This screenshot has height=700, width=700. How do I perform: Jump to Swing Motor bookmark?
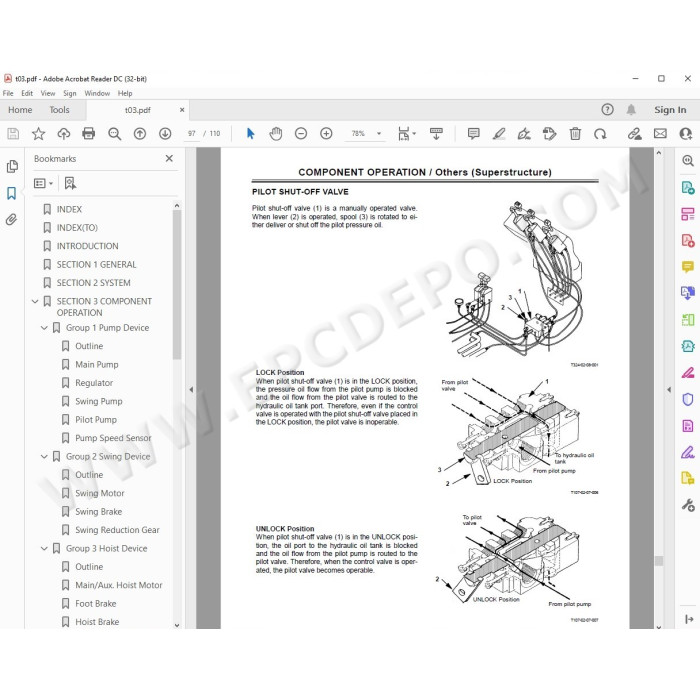100,493
